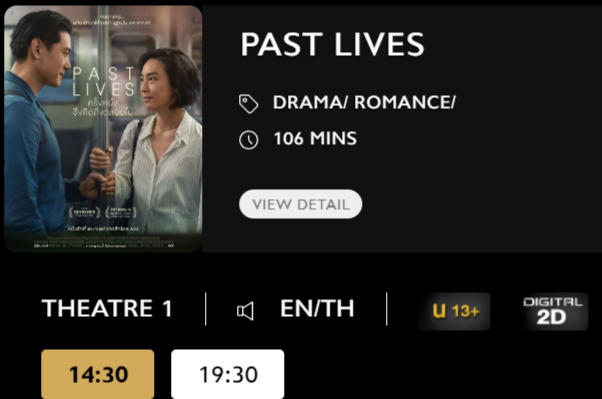Click the first award laurel on the poster
This screenshot has width=602, height=399.
pyautogui.click(x=84, y=212)
